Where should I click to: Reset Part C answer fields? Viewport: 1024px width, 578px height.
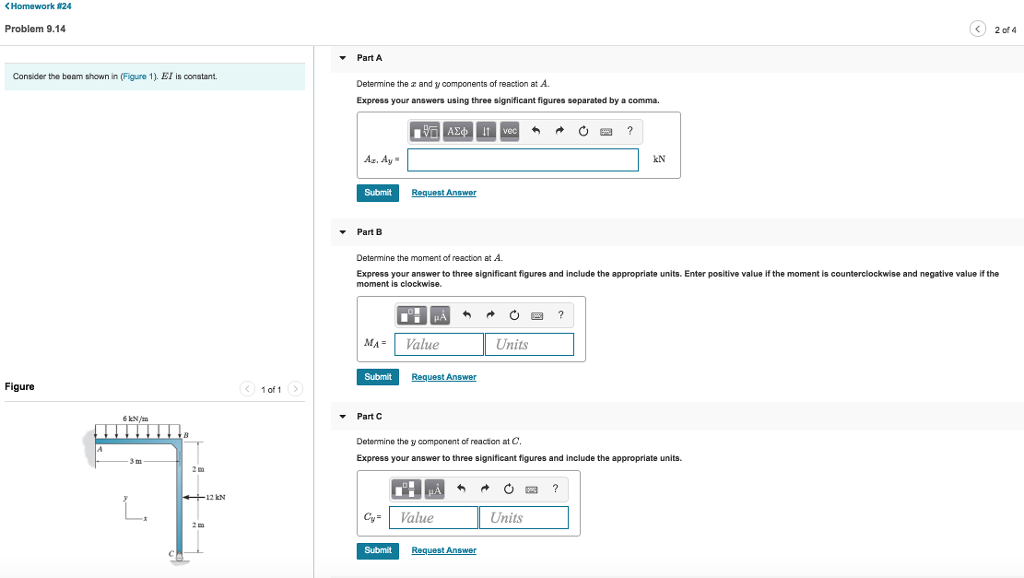509,489
